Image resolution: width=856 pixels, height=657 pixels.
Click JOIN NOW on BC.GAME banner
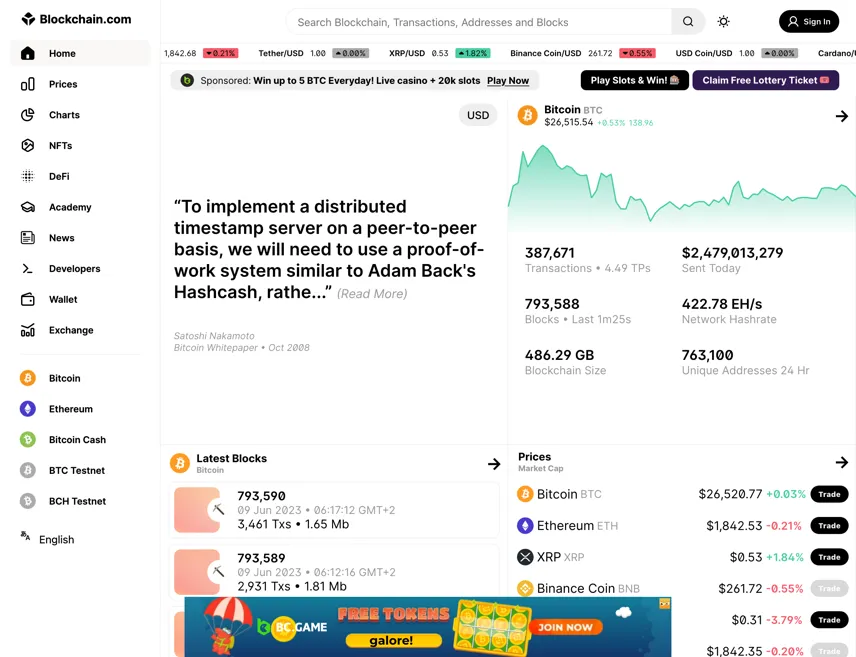[565, 627]
